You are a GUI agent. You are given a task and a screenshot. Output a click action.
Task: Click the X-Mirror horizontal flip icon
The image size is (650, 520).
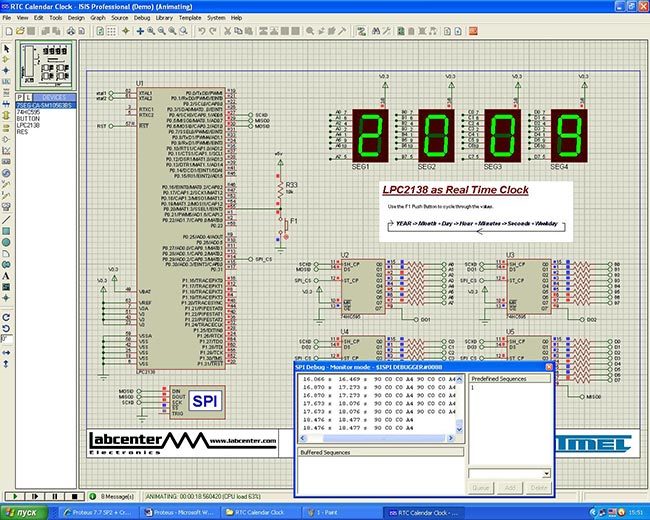[6, 352]
